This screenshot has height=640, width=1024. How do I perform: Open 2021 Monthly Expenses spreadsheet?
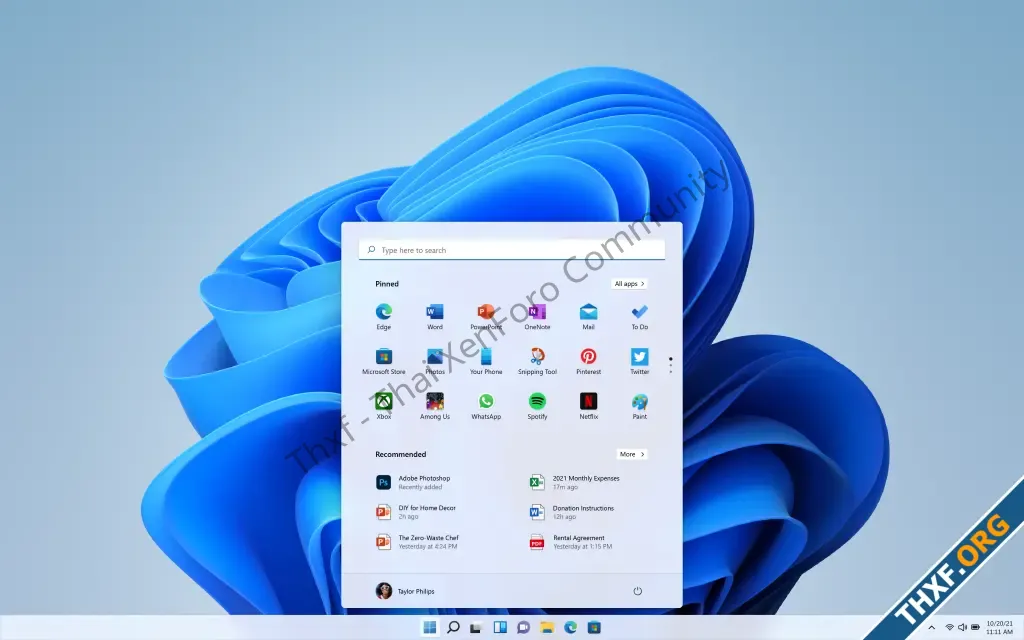click(574, 483)
